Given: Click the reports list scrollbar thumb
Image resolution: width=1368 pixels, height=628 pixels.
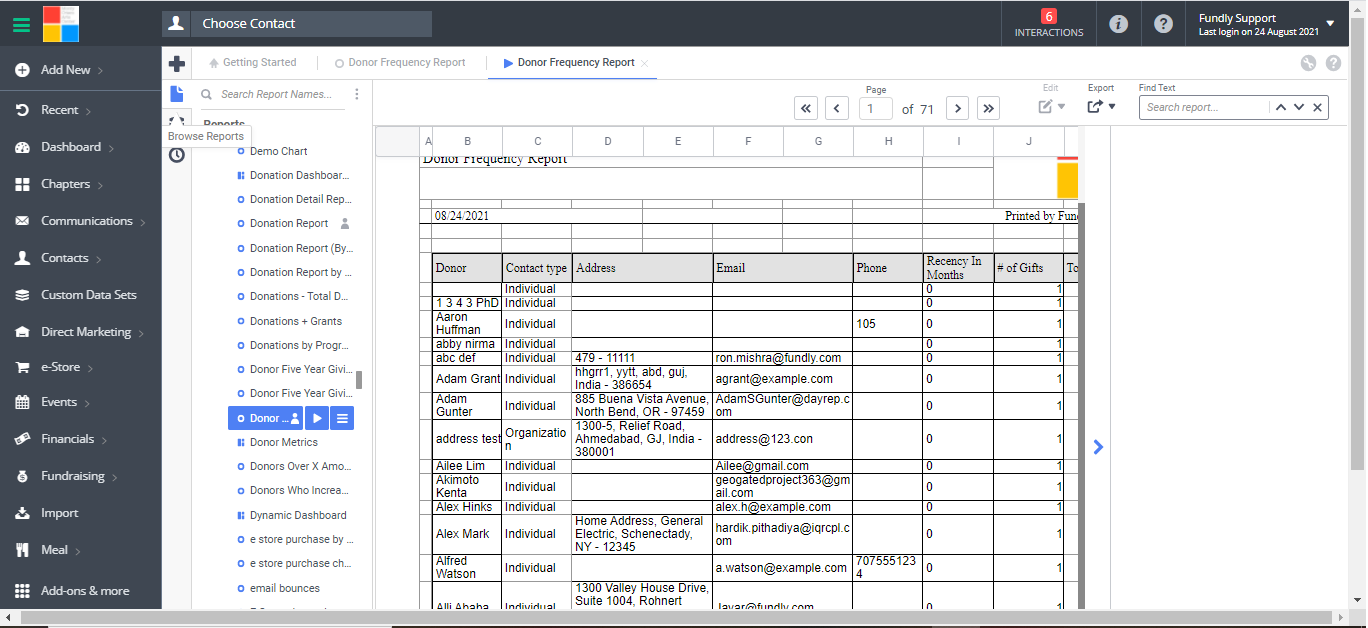Looking at the screenshot, I should (359, 380).
